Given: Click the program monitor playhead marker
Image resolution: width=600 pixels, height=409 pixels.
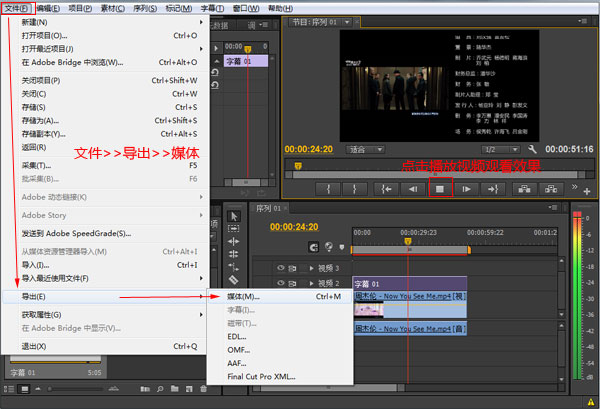Looking at the screenshot, I should coord(298,166).
